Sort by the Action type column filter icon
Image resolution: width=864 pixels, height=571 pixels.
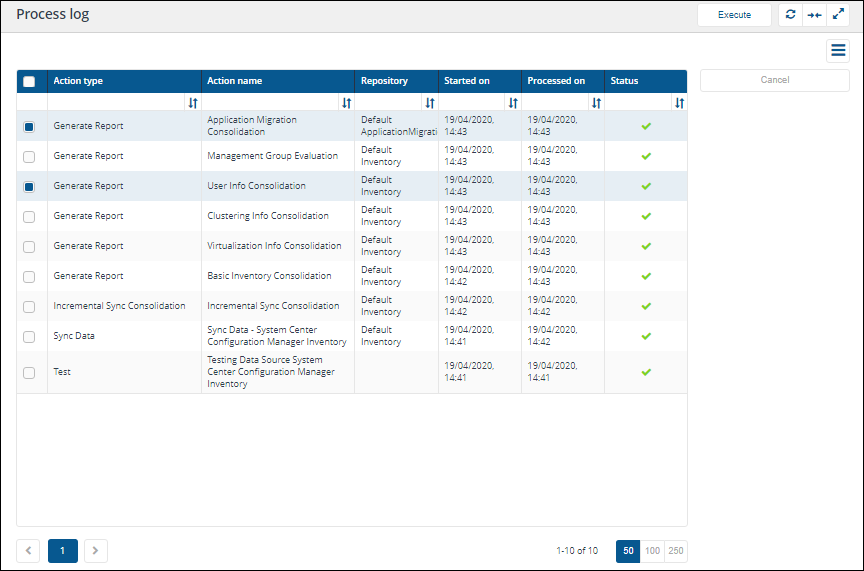tap(193, 103)
